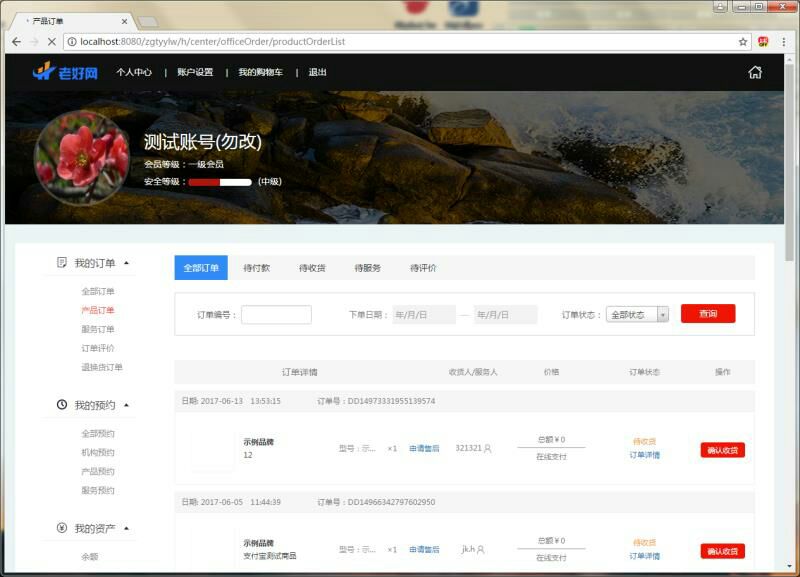Stop page loading with the X button
Viewport: 800px width, 577px height.
point(52,42)
